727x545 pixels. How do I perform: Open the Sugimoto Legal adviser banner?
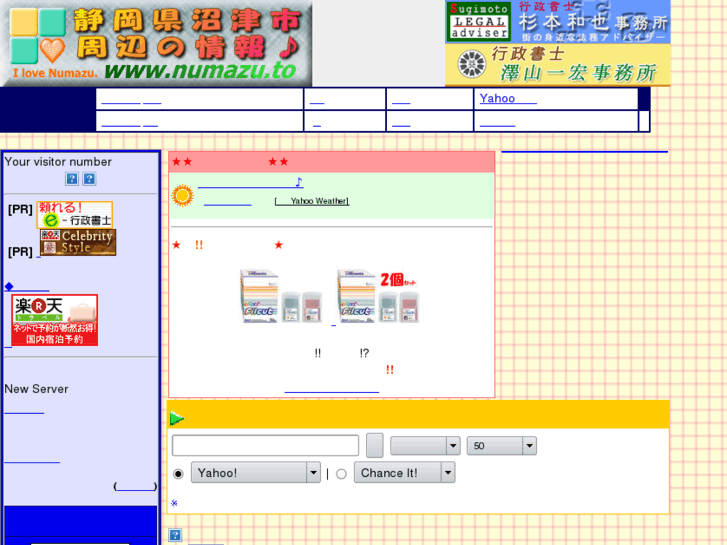click(x=558, y=22)
